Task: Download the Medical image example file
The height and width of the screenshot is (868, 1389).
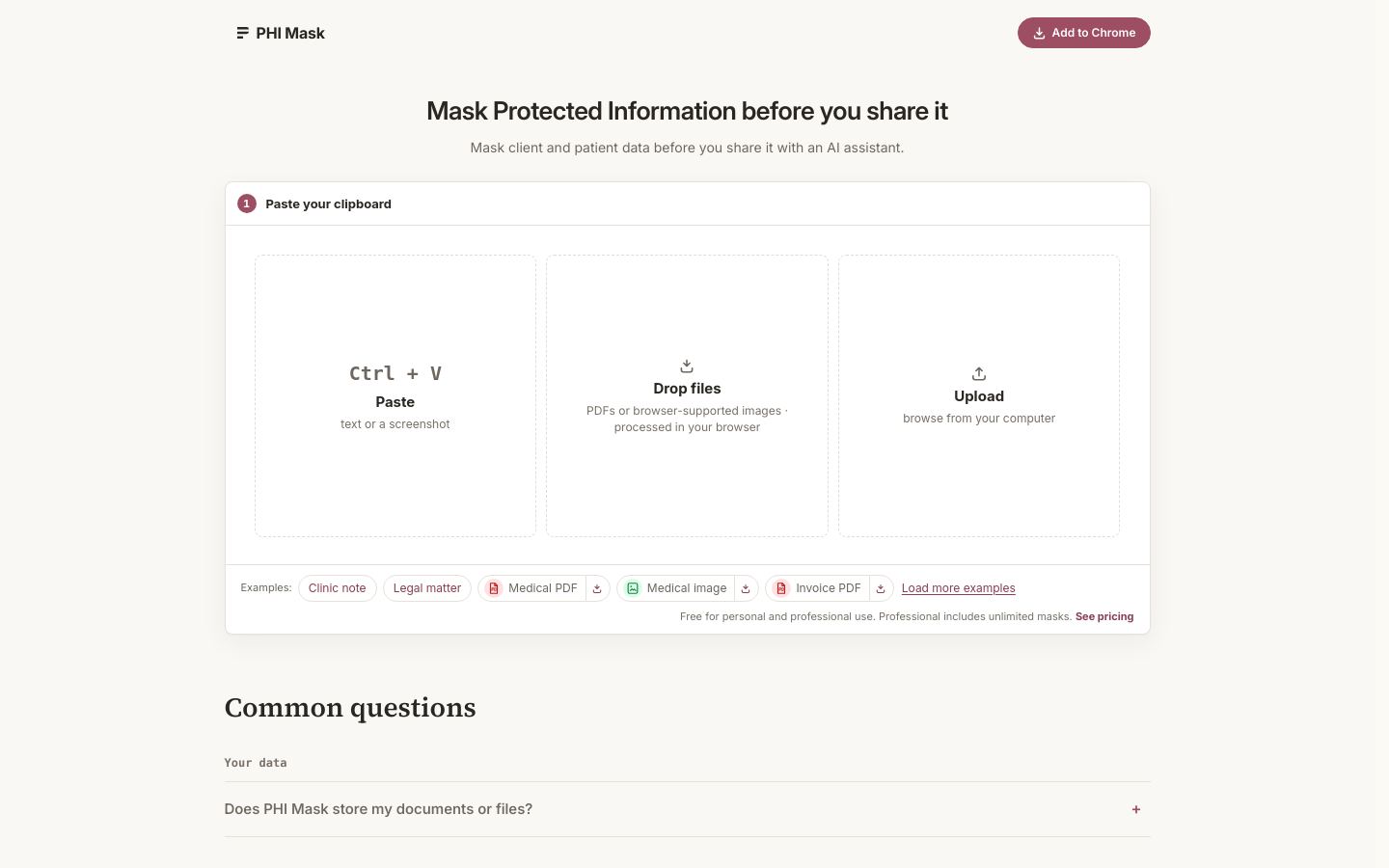Action: 746,588
